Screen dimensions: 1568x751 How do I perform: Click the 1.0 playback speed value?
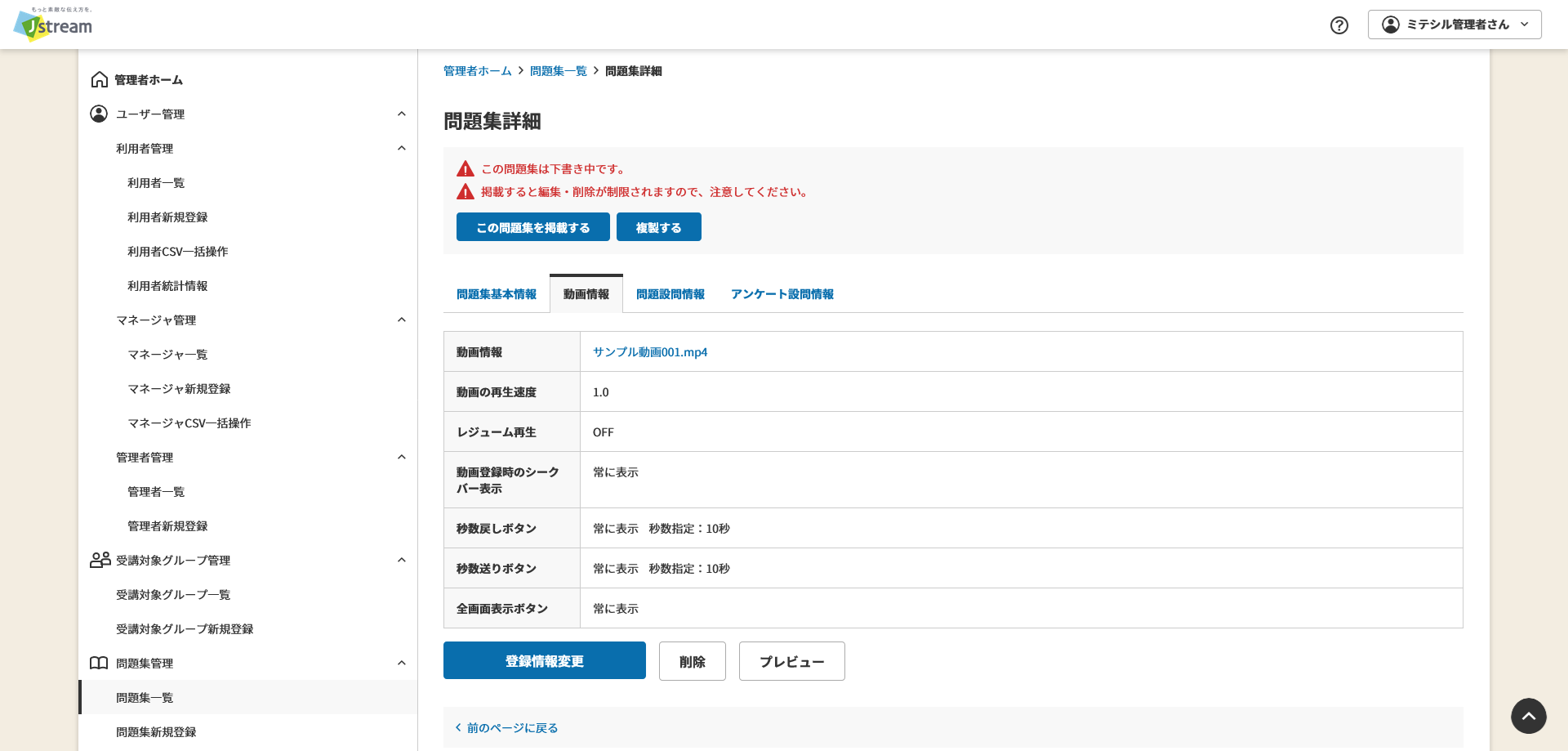click(x=601, y=392)
